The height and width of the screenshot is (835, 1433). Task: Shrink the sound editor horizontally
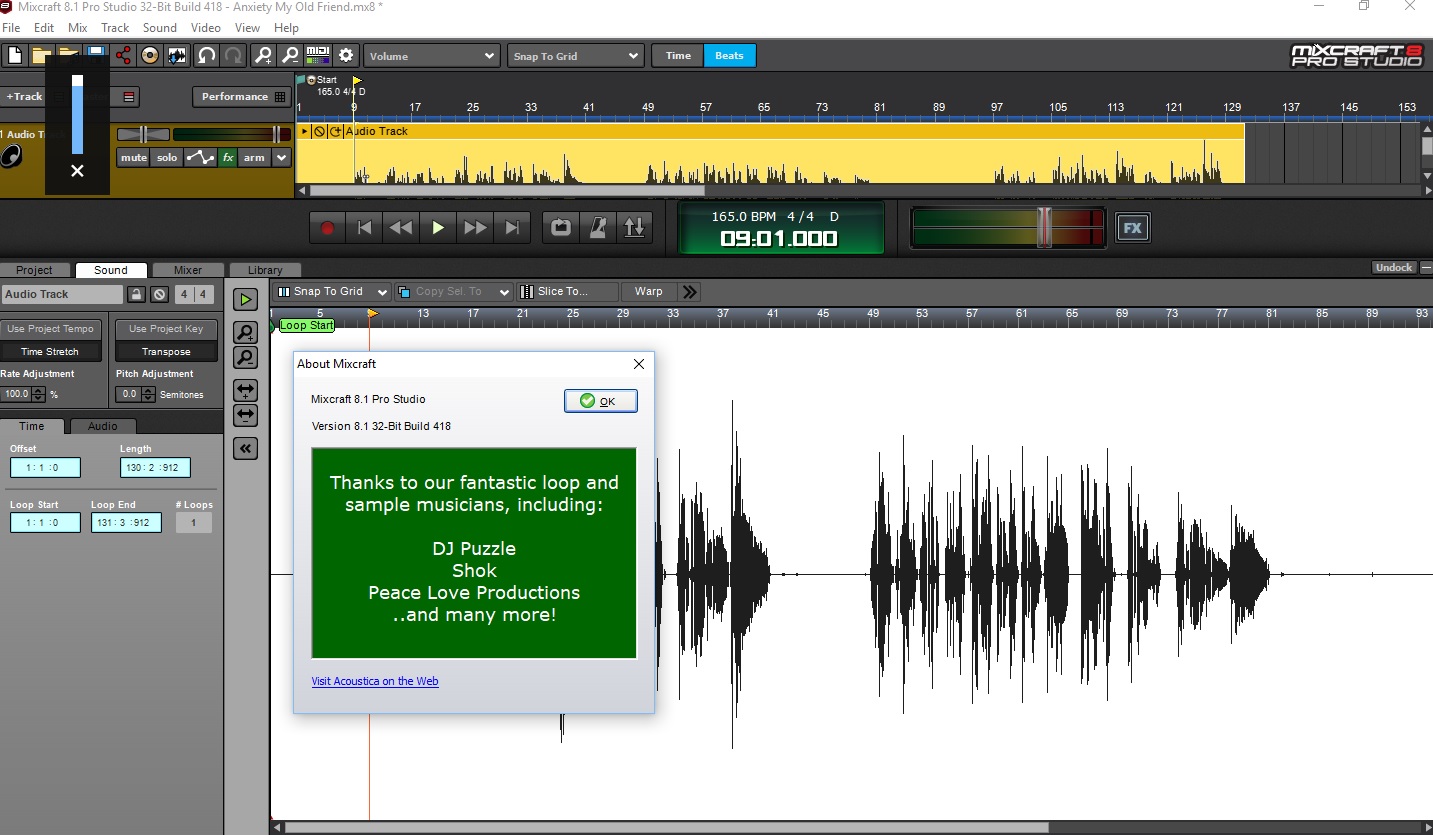[245, 414]
